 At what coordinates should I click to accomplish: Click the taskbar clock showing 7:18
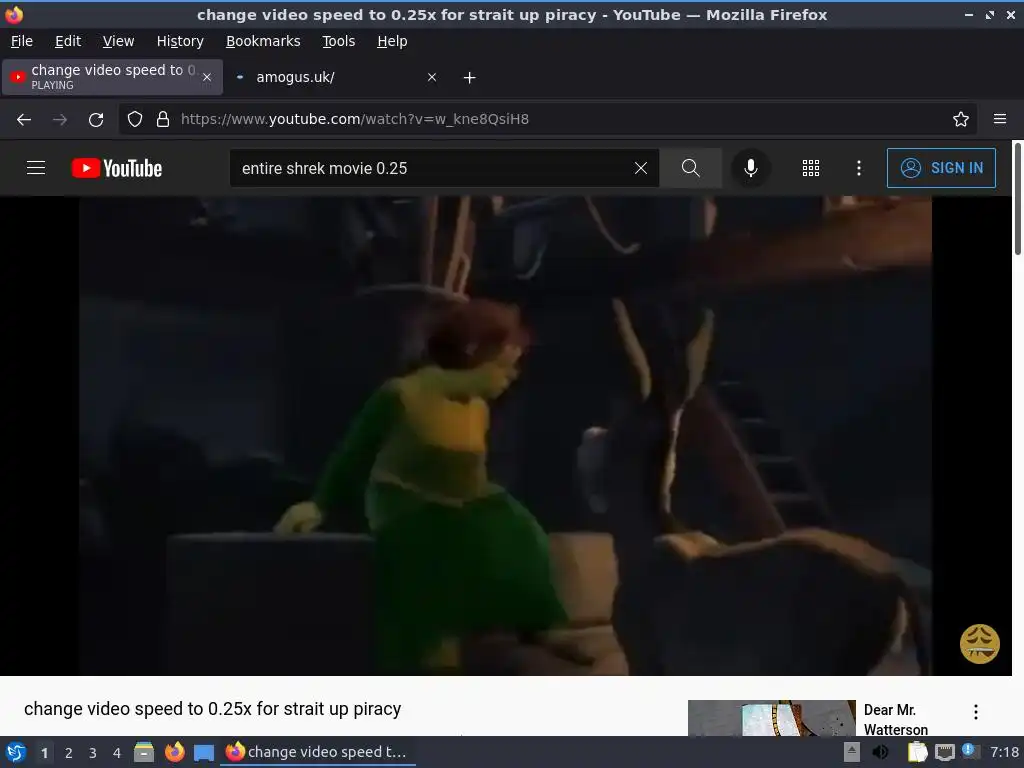tap(1004, 752)
